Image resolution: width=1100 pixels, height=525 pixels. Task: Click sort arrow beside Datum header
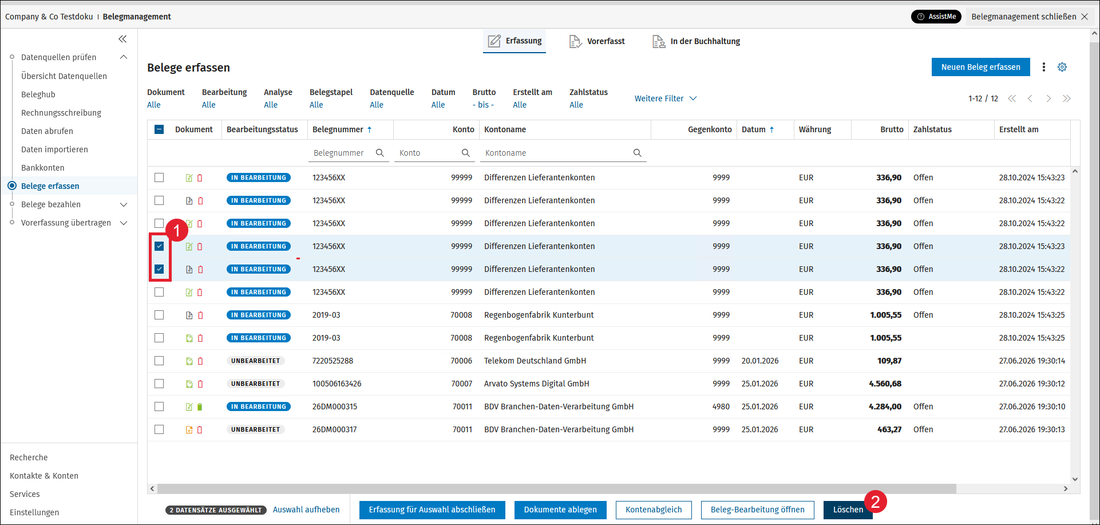click(772, 130)
